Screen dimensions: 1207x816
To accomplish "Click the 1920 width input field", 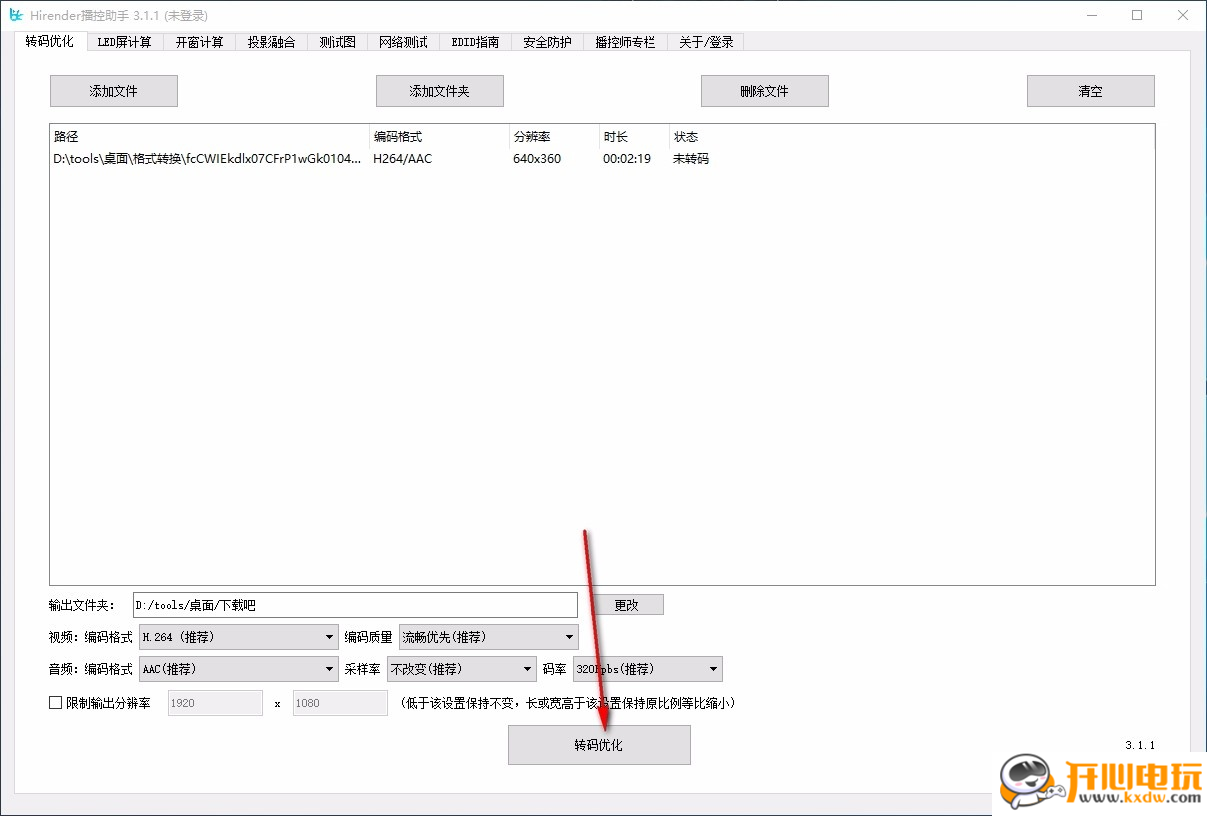I will [215, 703].
